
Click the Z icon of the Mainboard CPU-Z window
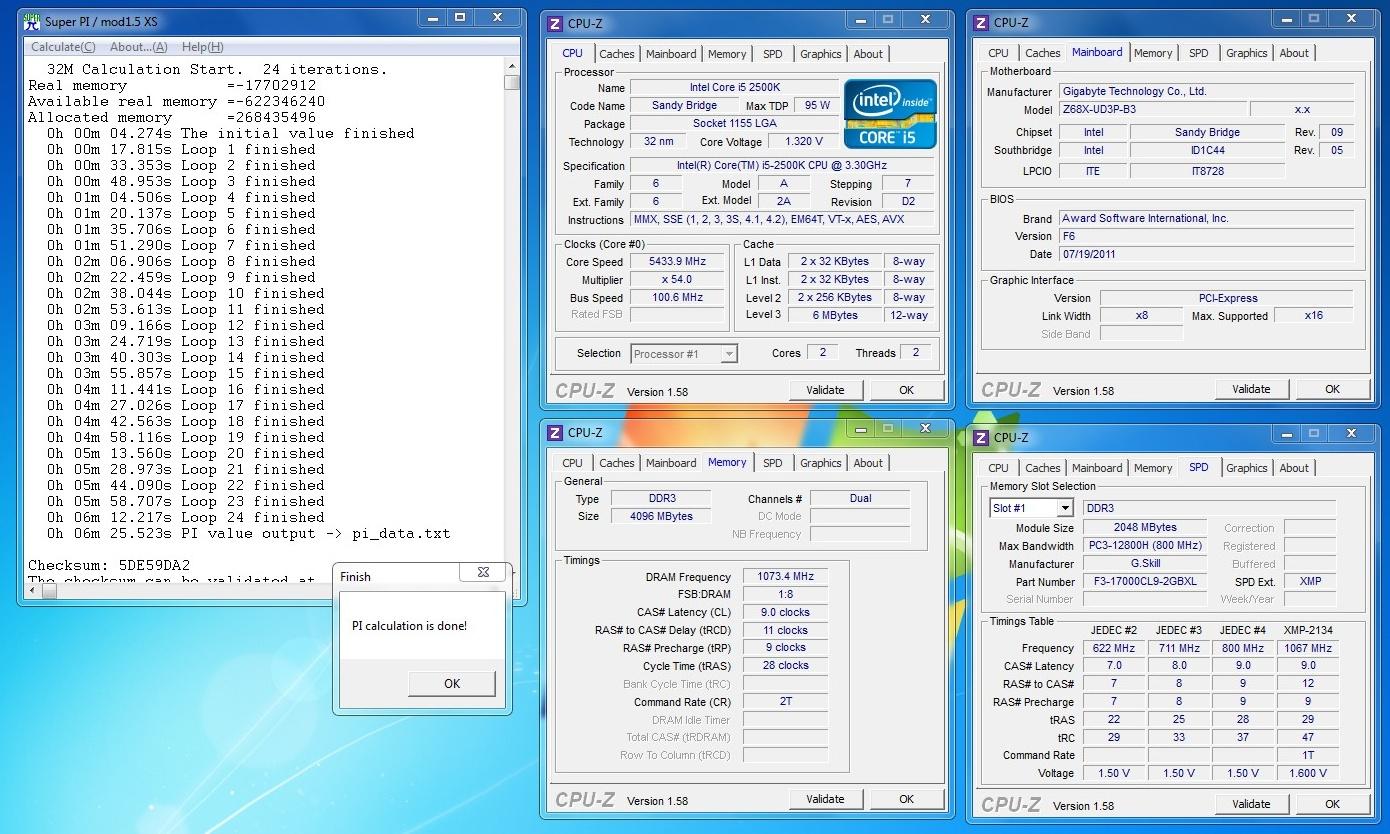[x=981, y=22]
